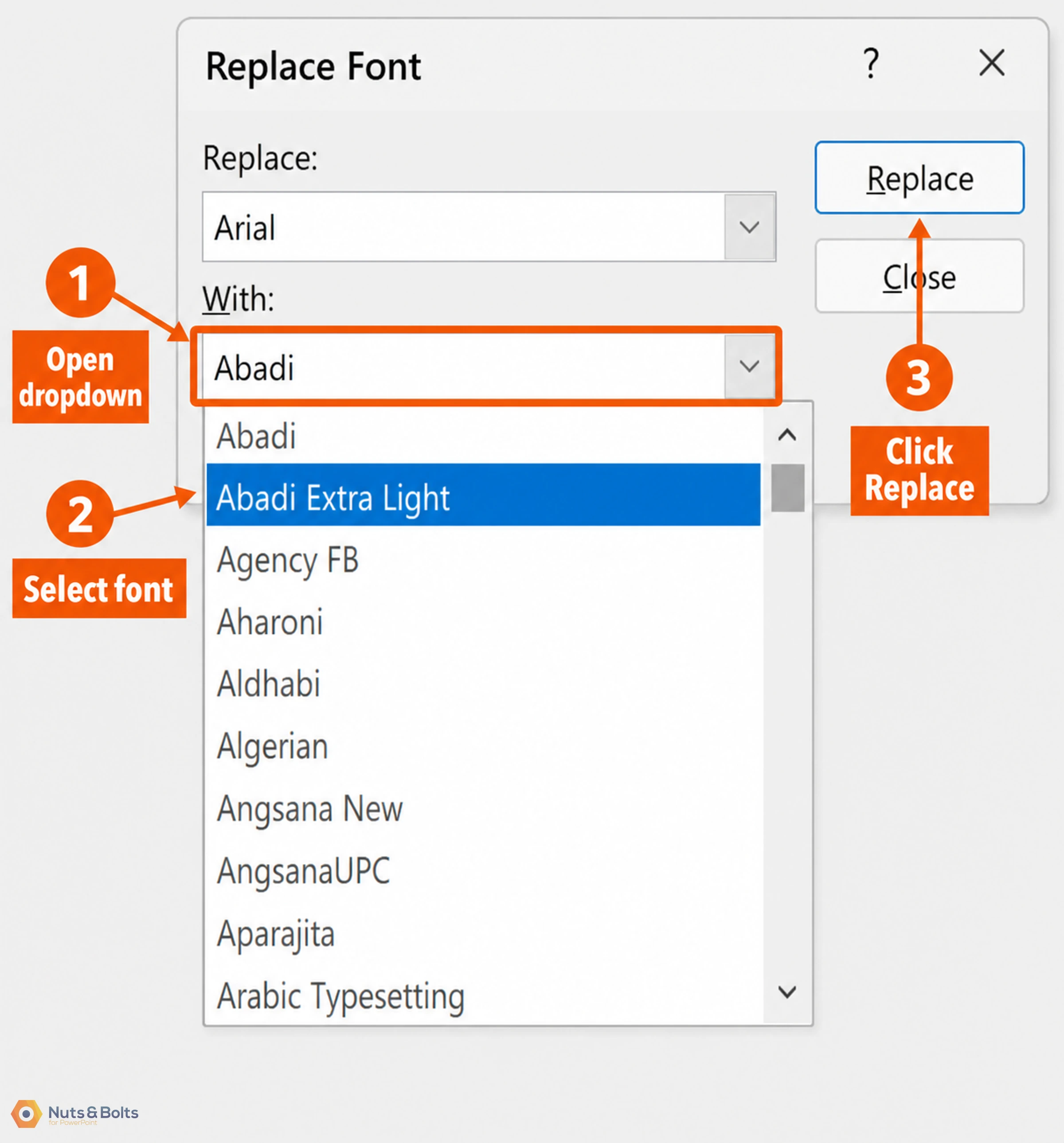
Task: Select Angsana New in the font list
Action: pyautogui.click(x=484, y=808)
